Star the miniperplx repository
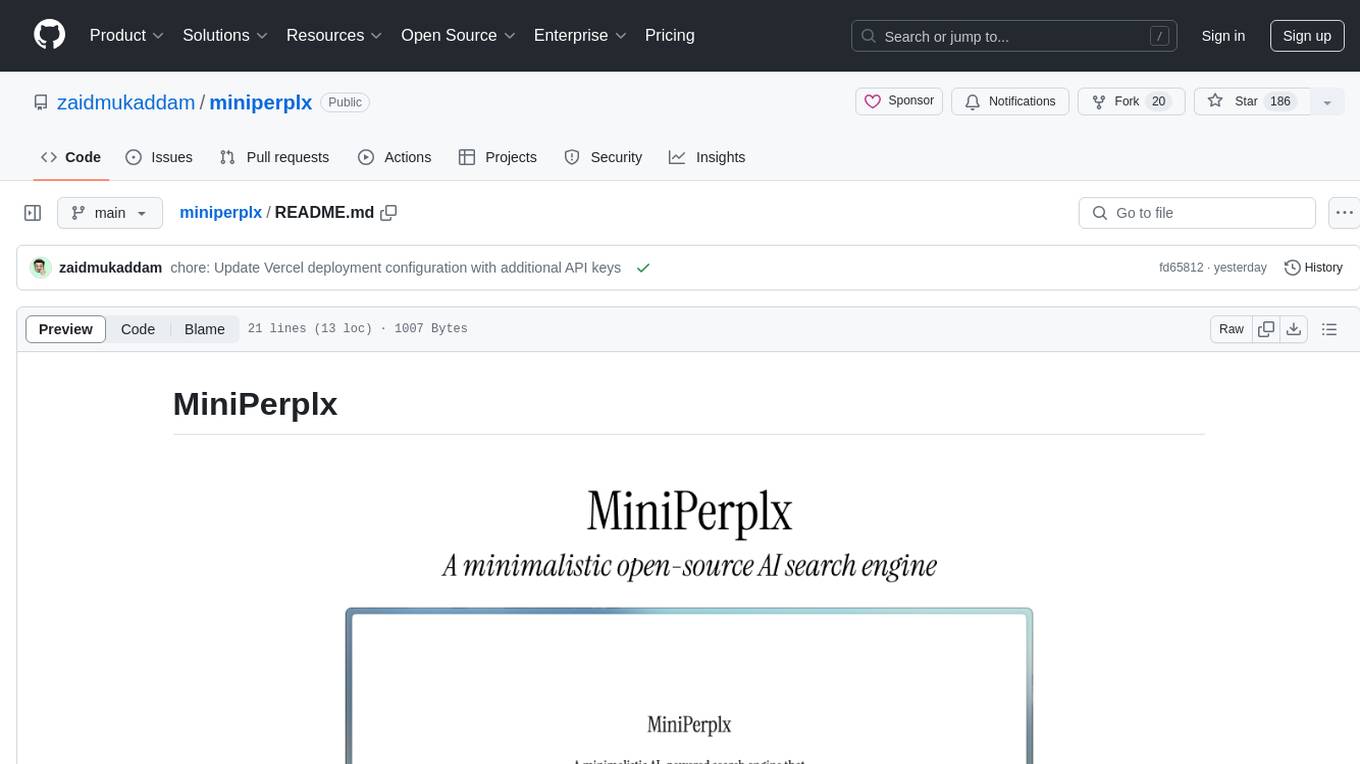This screenshot has width=1360, height=764. click(1252, 101)
